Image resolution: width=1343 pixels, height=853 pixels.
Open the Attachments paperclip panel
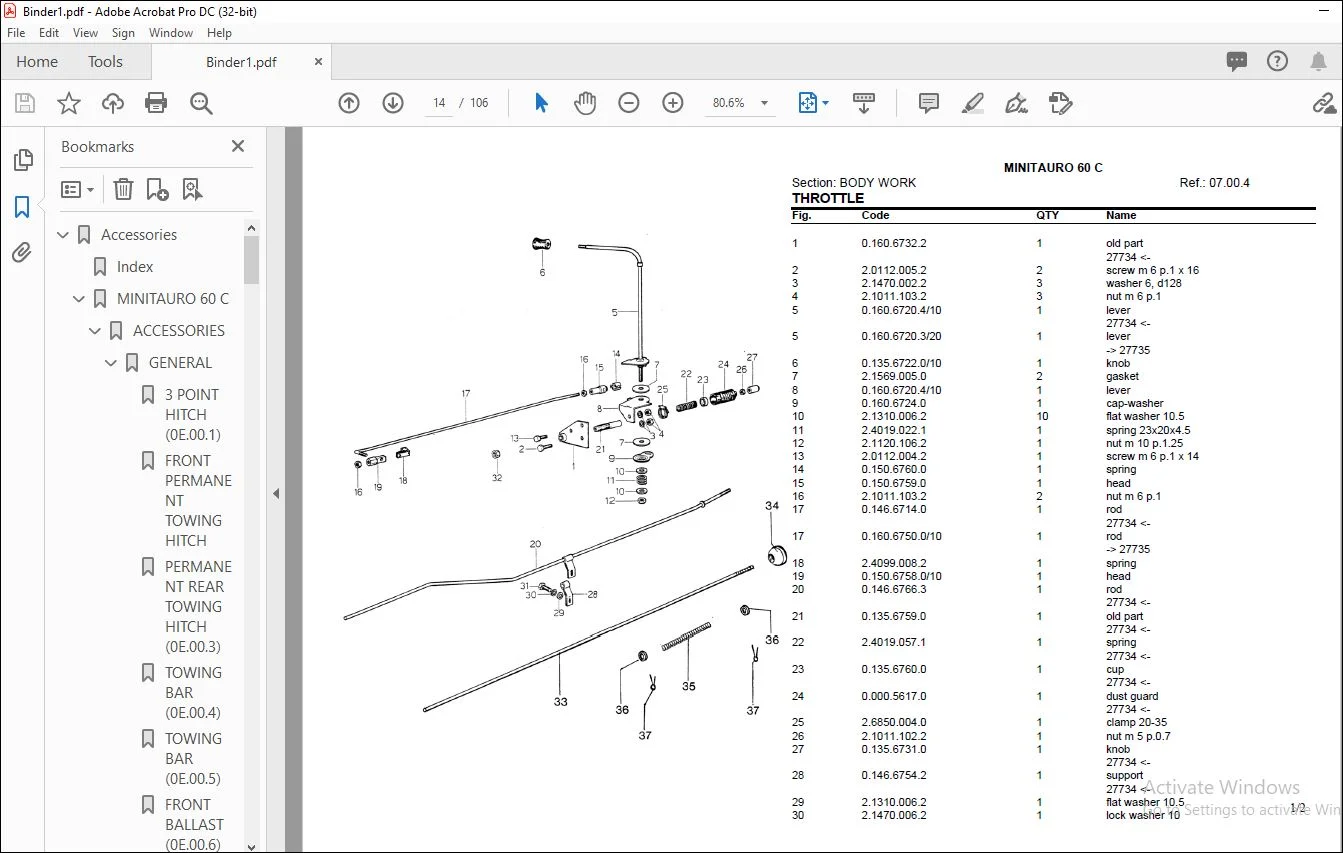(x=22, y=252)
